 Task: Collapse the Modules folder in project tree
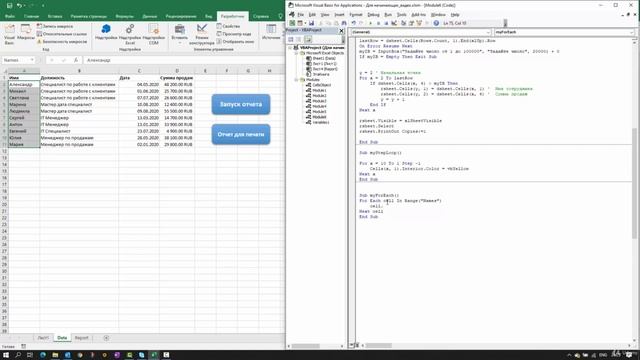[x=296, y=80]
